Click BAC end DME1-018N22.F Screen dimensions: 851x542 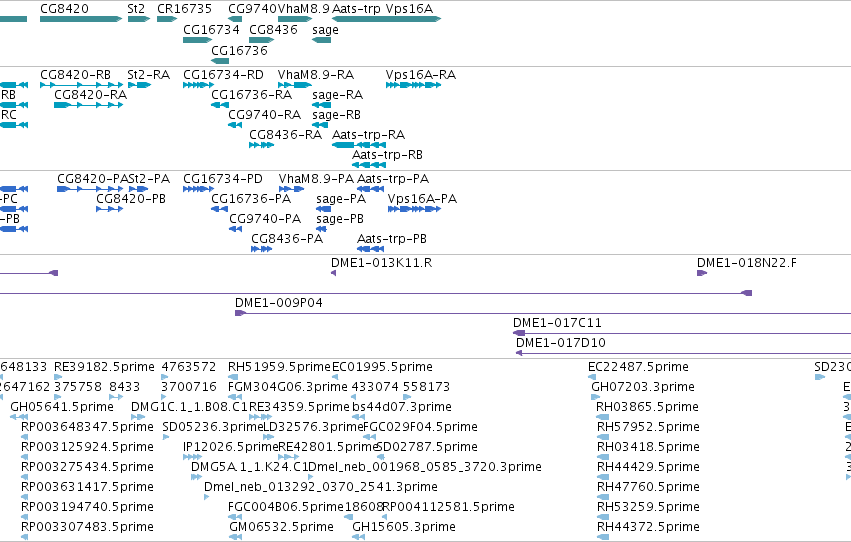pos(702,273)
